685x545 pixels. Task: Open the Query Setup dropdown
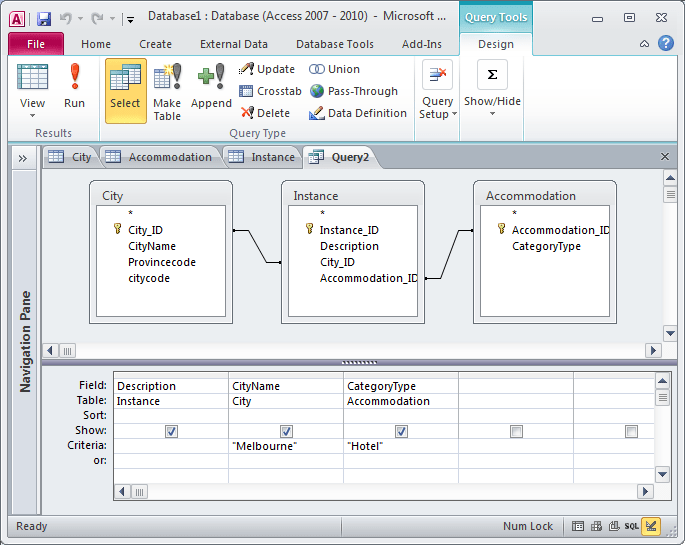coord(438,107)
